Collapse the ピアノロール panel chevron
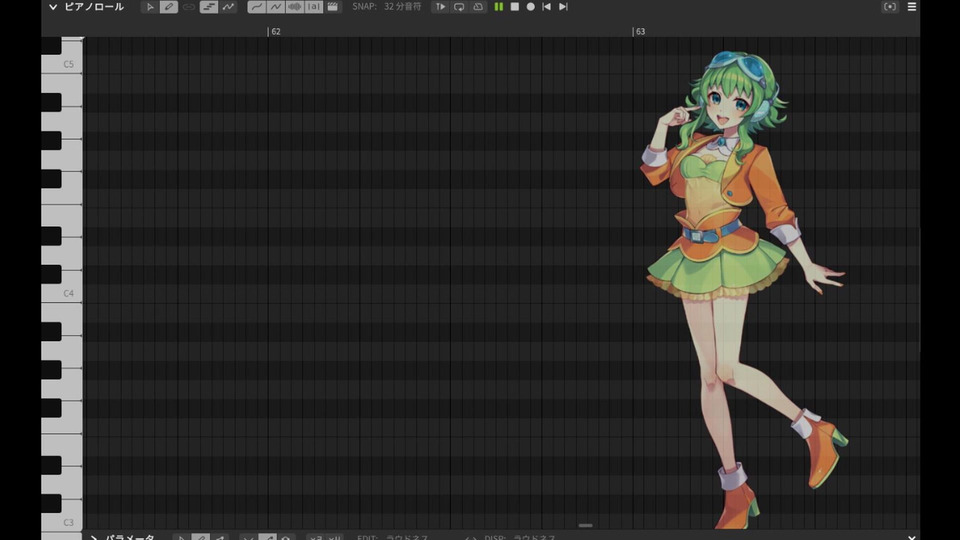This screenshot has height=540, width=960. [52, 7]
